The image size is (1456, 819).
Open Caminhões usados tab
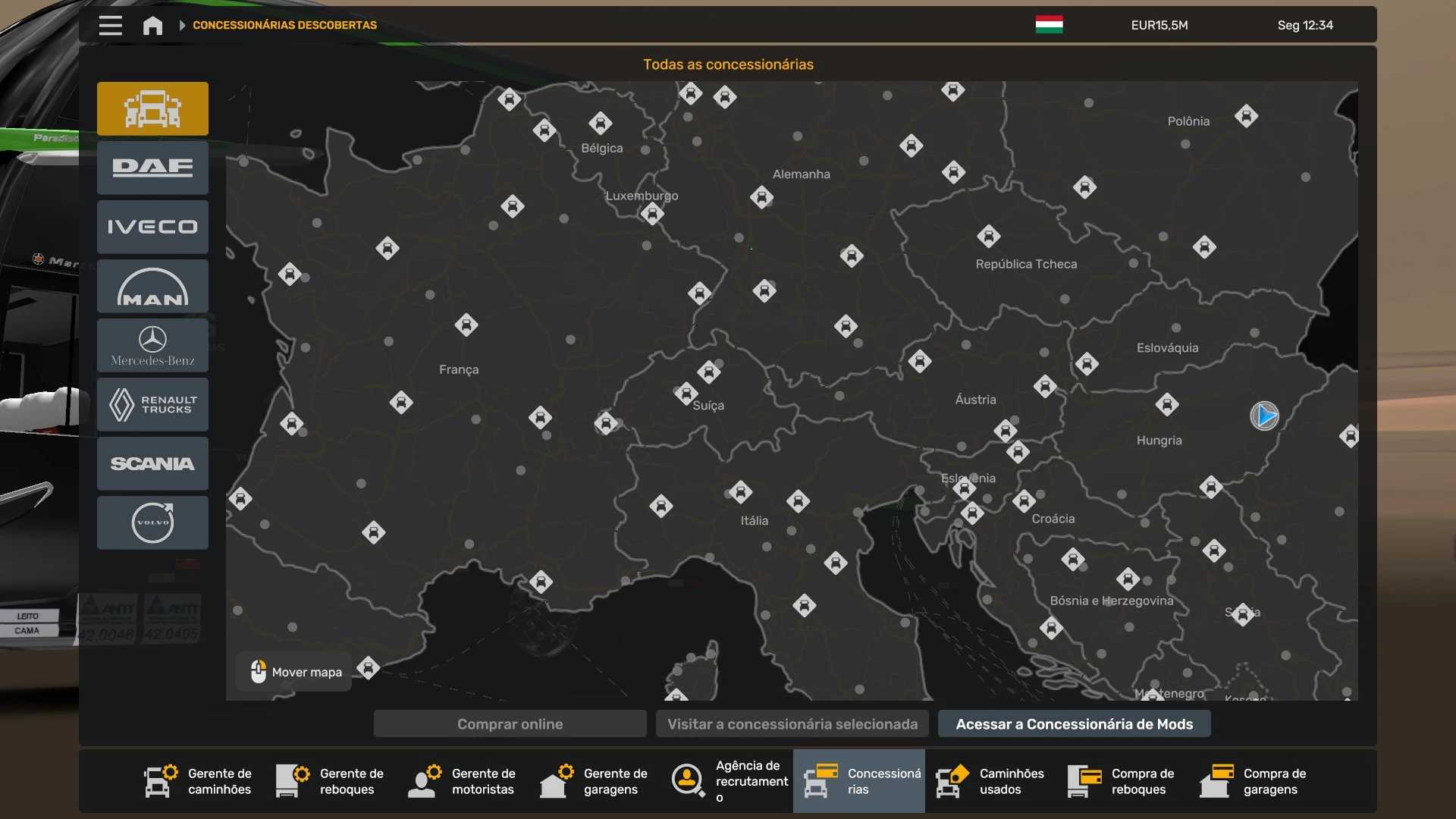point(990,781)
